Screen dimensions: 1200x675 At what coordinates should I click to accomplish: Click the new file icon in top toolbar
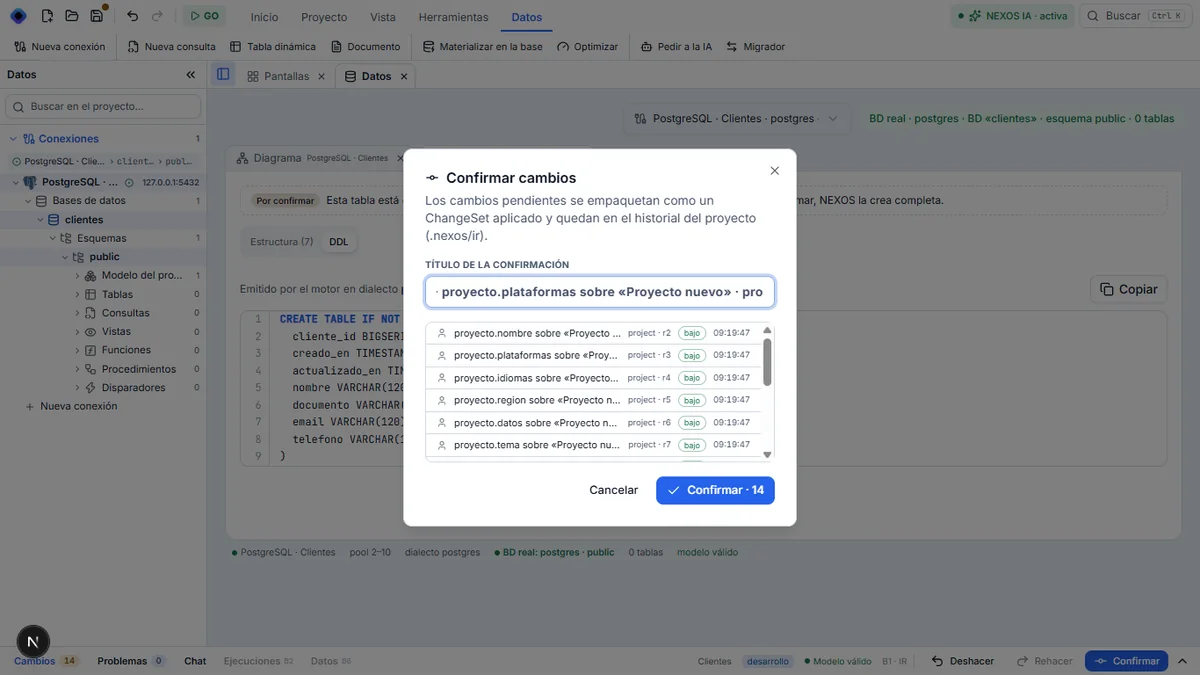click(47, 16)
